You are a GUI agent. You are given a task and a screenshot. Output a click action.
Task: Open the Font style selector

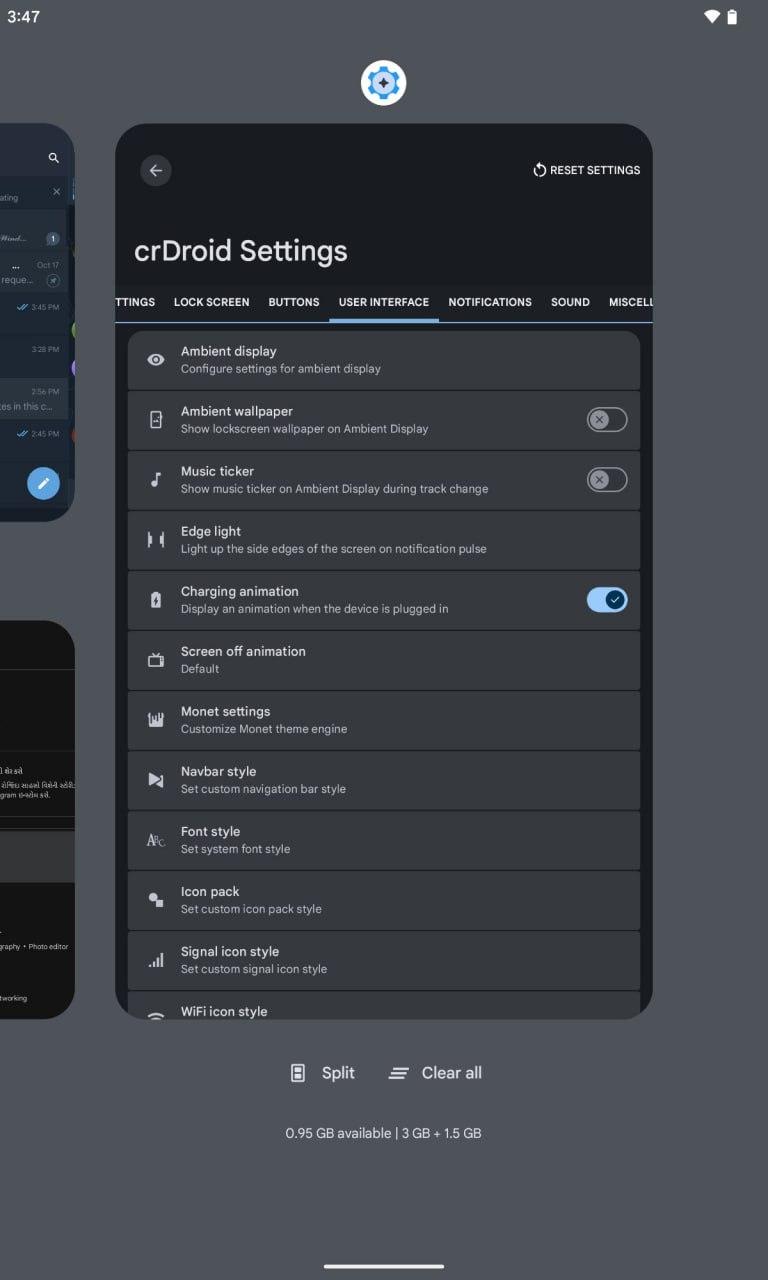pyautogui.click(x=383, y=840)
